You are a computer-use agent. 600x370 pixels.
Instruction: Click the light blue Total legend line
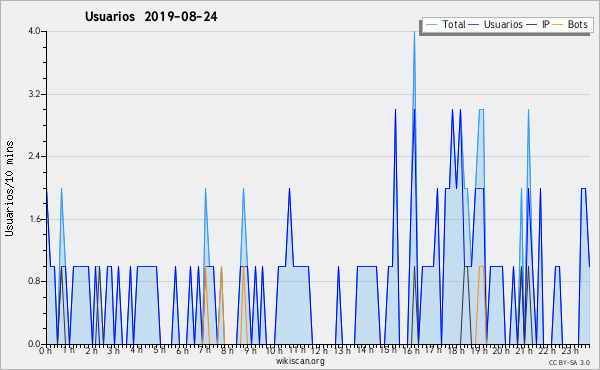click(431, 24)
